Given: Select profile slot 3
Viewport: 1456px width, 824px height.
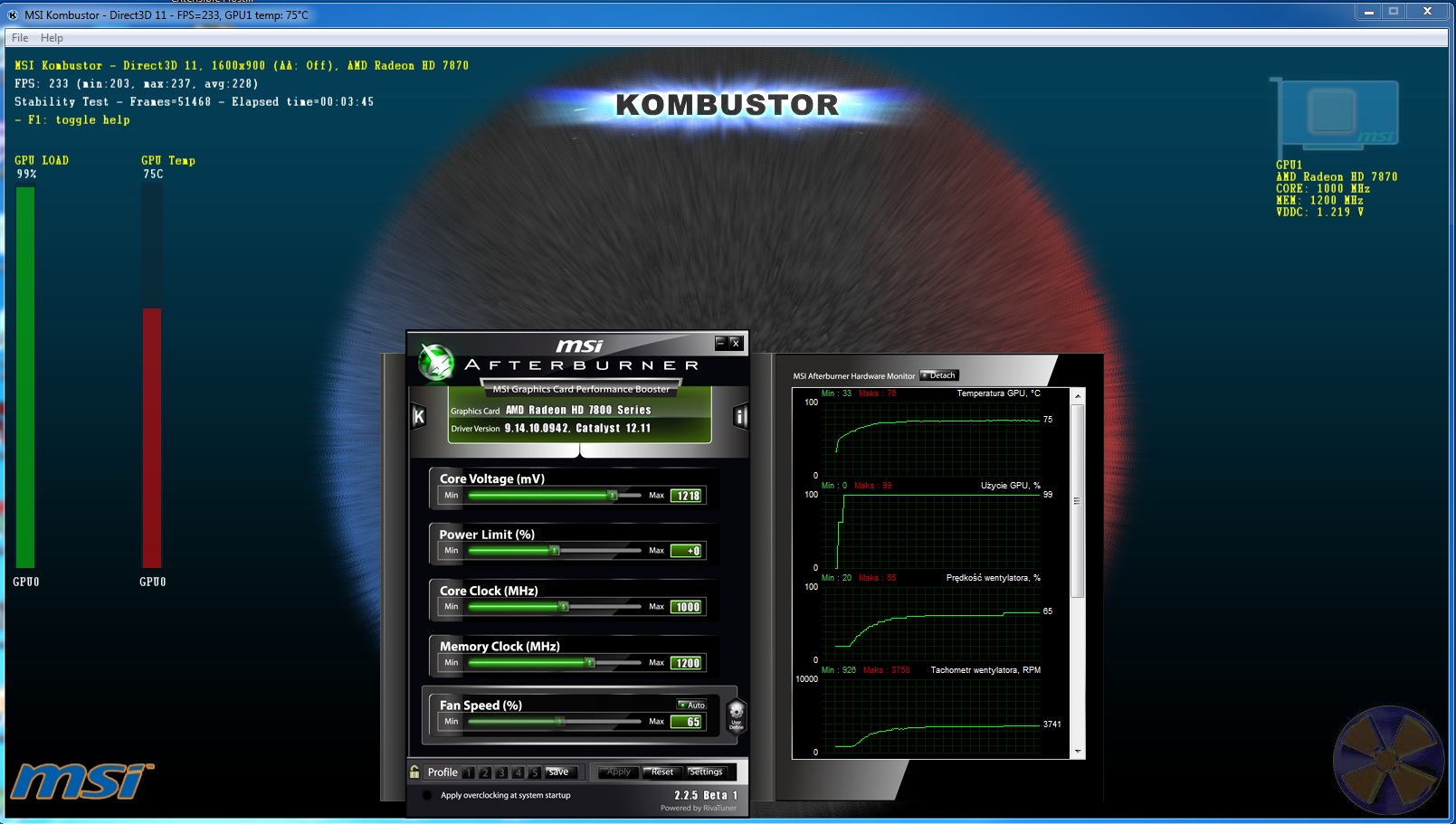Looking at the screenshot, I should pyautogui.click(x=501, y=772).
